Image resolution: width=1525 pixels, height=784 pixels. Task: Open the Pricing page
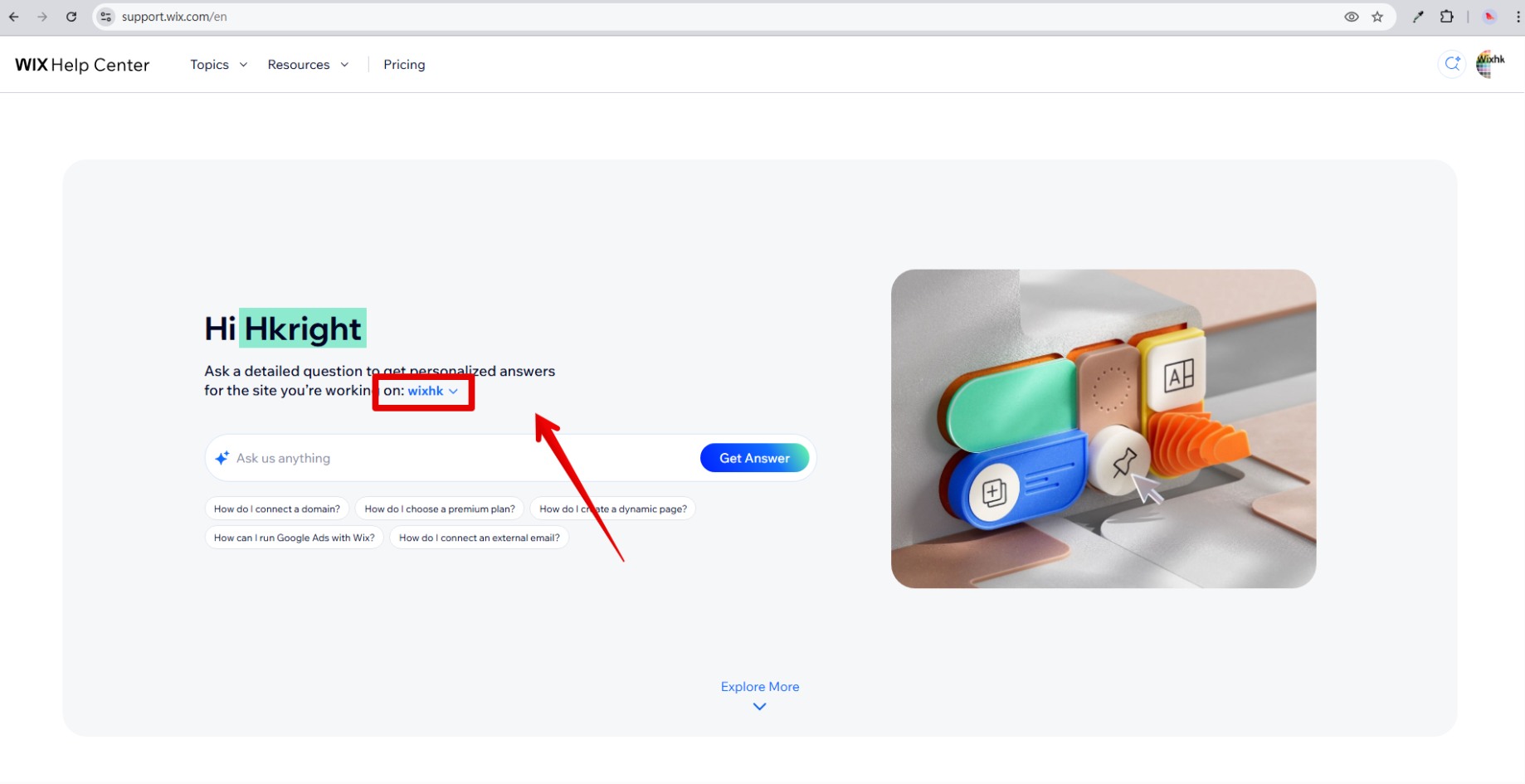click(404, 65)
